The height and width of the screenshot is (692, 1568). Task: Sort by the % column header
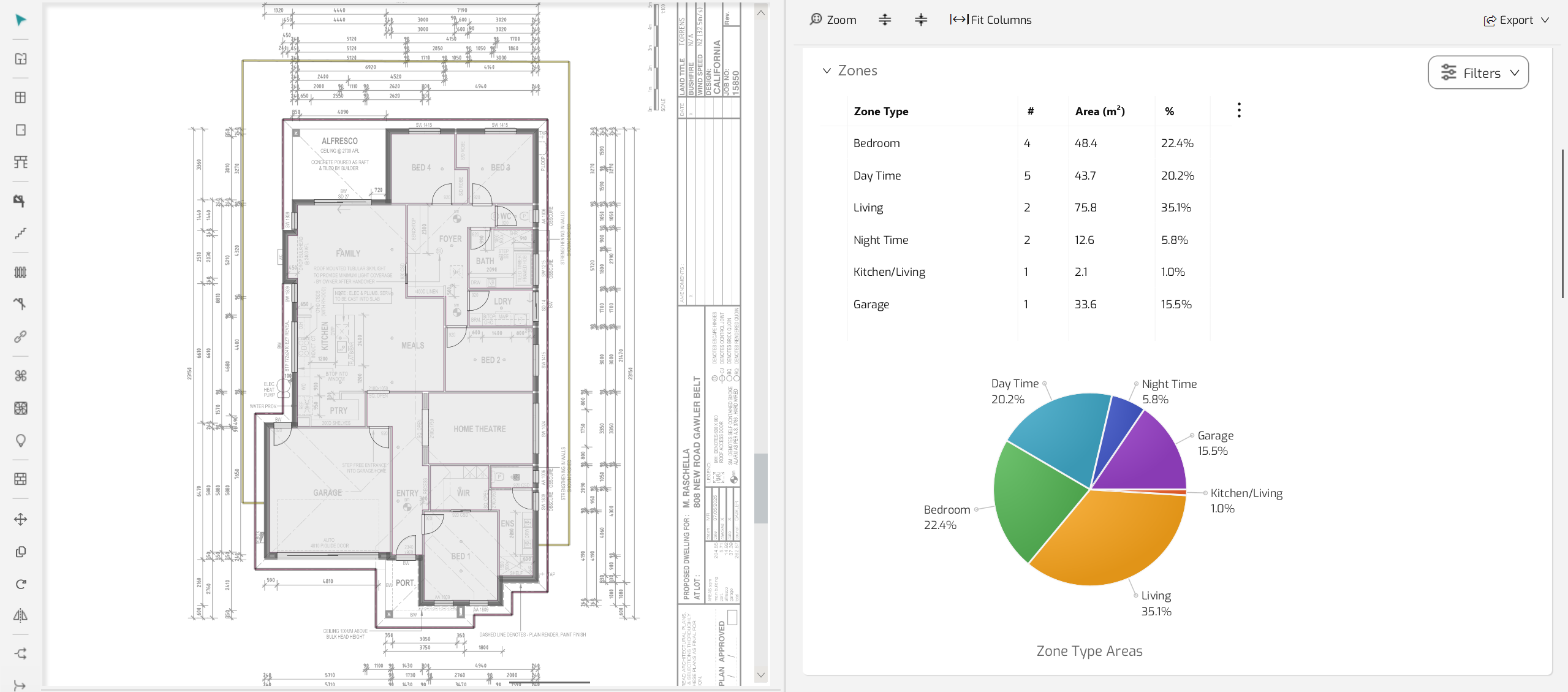1169,112
